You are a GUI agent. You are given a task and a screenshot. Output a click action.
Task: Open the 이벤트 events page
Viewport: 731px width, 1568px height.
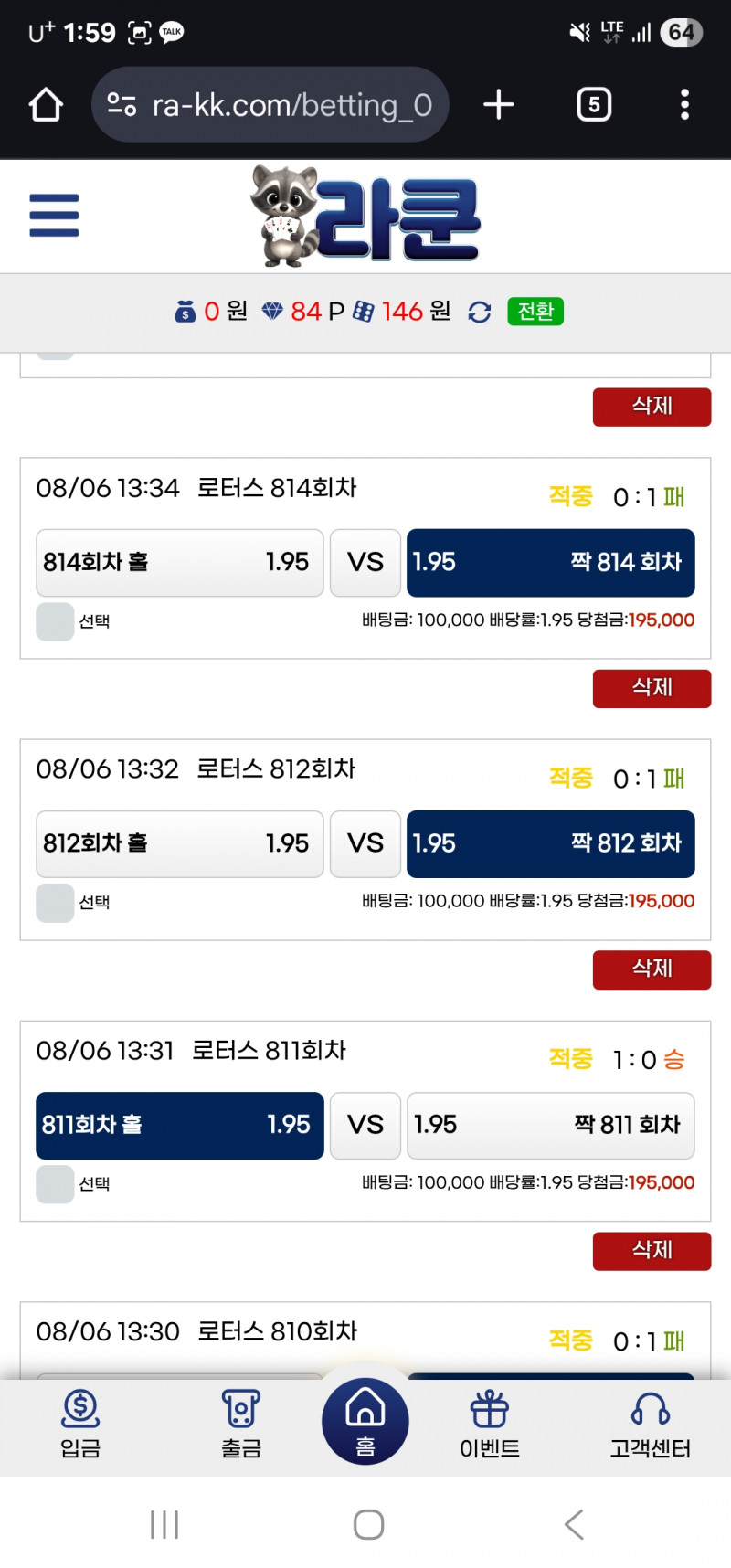point(490,1424)
